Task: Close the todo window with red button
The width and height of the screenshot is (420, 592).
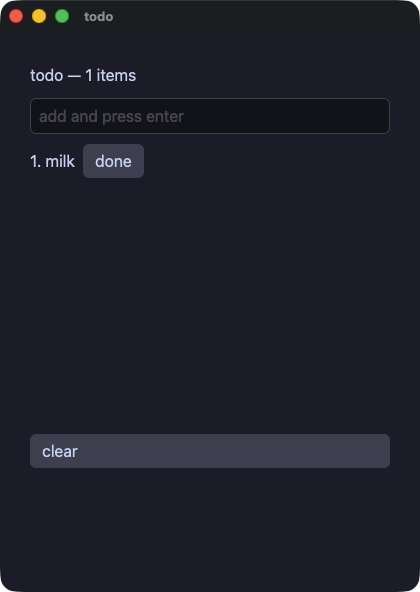Action: [x=16, y=16]
